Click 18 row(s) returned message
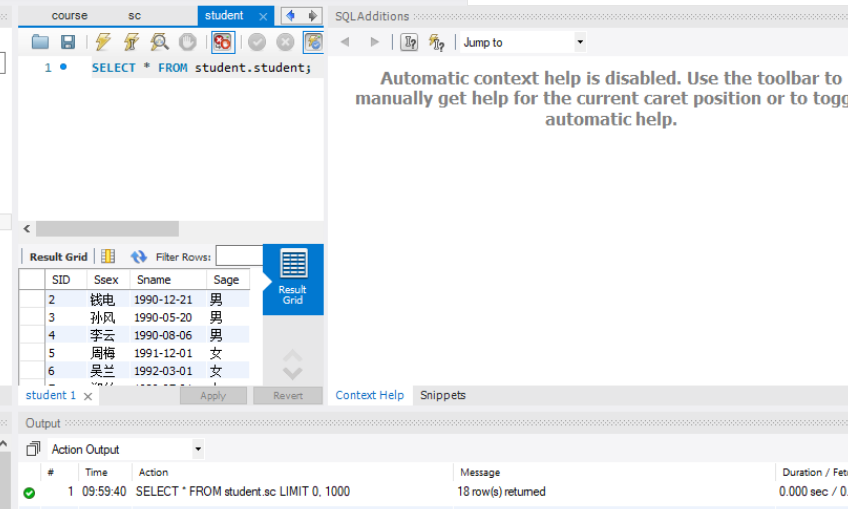 pos(501,492)
